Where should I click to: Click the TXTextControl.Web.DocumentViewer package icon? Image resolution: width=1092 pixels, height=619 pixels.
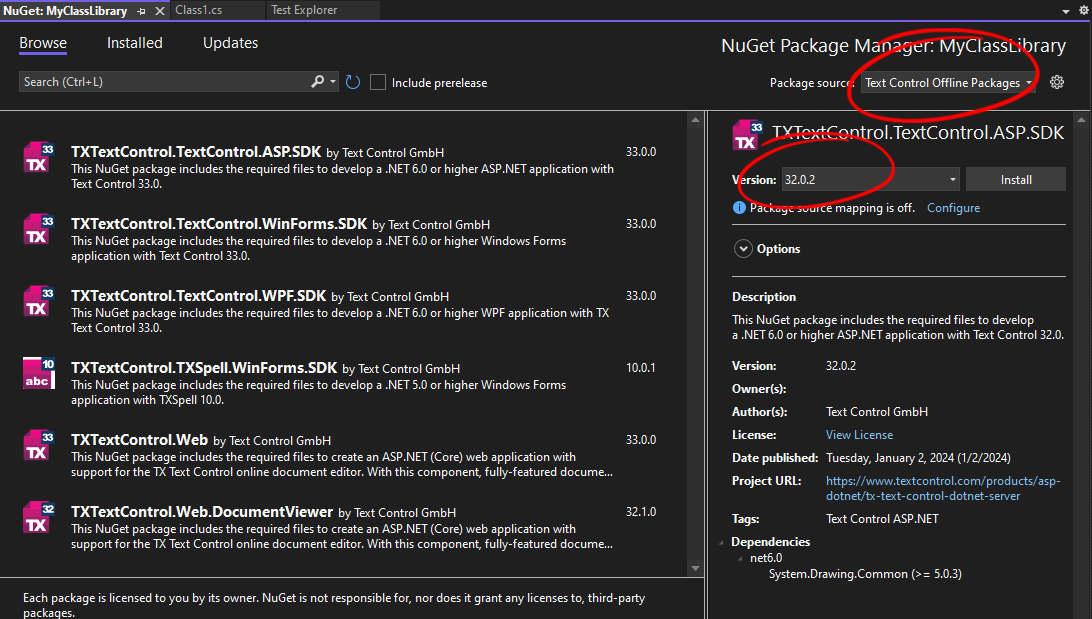38,517
